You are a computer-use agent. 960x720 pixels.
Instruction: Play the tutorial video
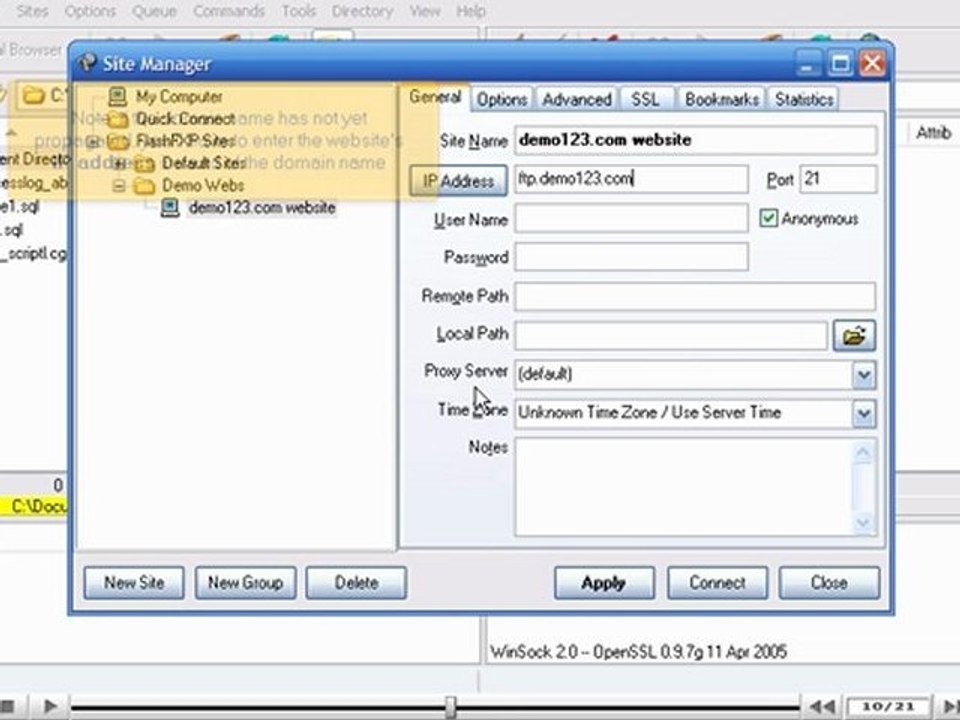[x=51, y=706]
